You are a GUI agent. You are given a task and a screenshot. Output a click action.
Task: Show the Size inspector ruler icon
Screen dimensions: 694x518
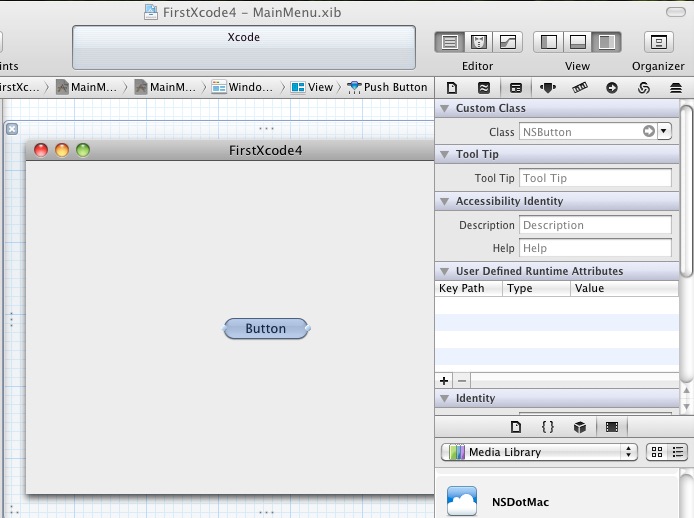579,87
